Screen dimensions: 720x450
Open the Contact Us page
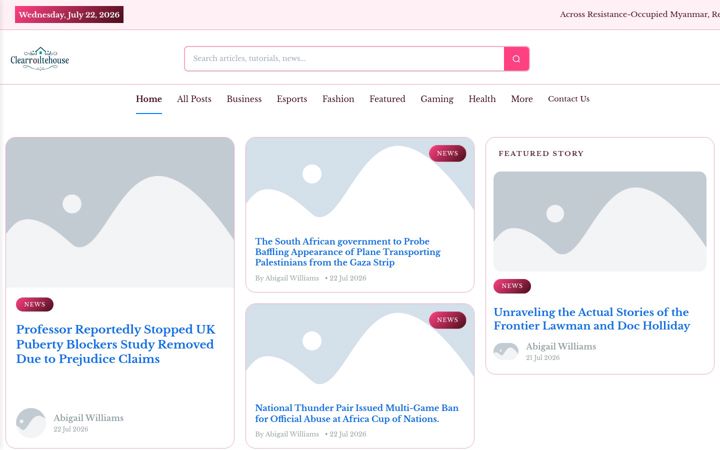click(x=568, y=99)
